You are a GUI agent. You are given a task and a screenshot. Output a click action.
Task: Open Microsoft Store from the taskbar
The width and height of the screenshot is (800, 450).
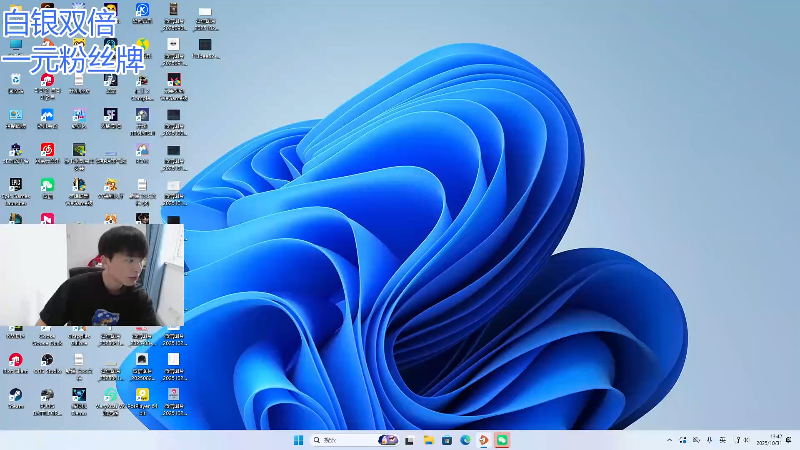446,440
